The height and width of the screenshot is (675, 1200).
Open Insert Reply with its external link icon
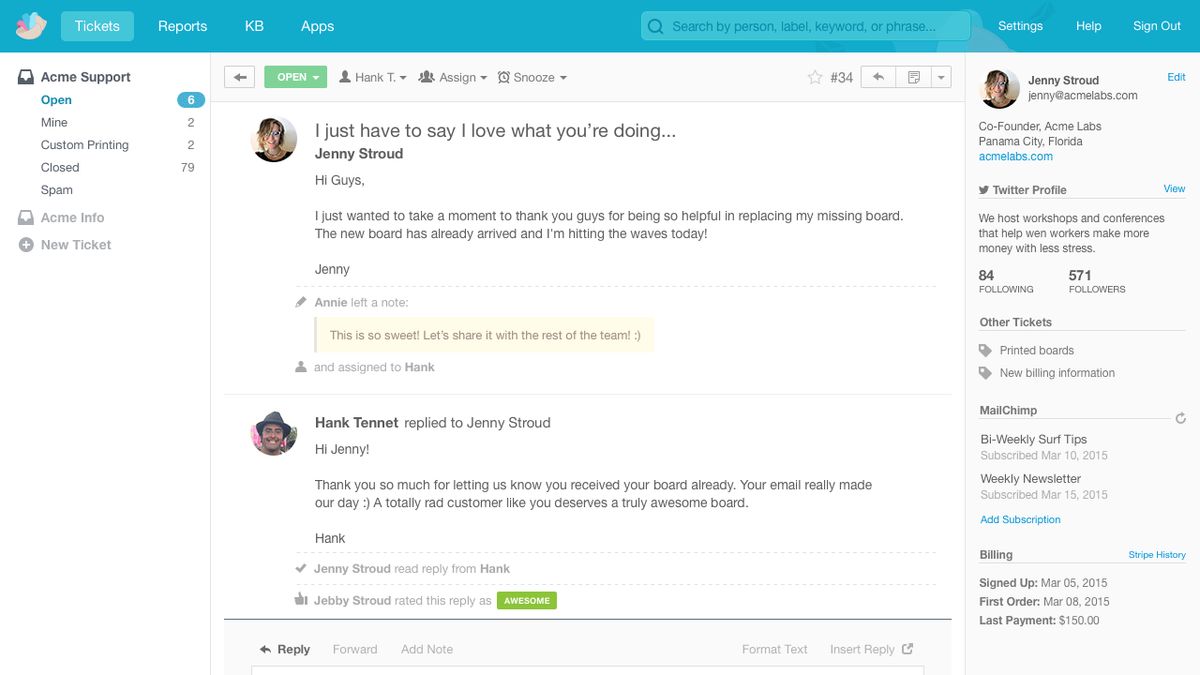(x=905, y=648)
